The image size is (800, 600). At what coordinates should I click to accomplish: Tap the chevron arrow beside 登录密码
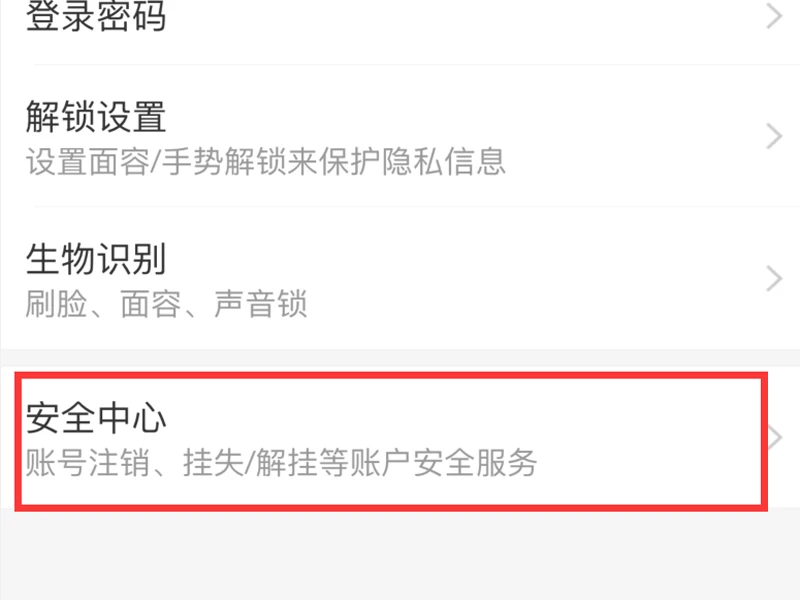774,15
